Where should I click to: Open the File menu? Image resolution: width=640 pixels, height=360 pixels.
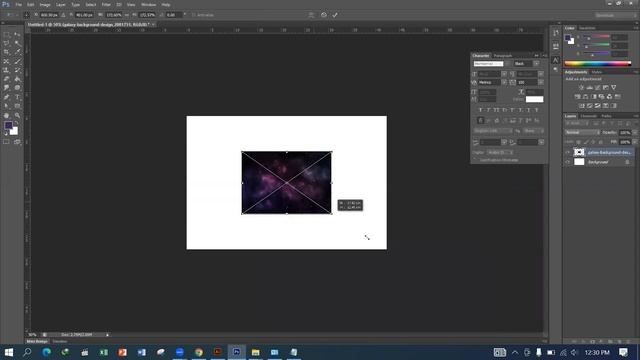tap(19, 4)
